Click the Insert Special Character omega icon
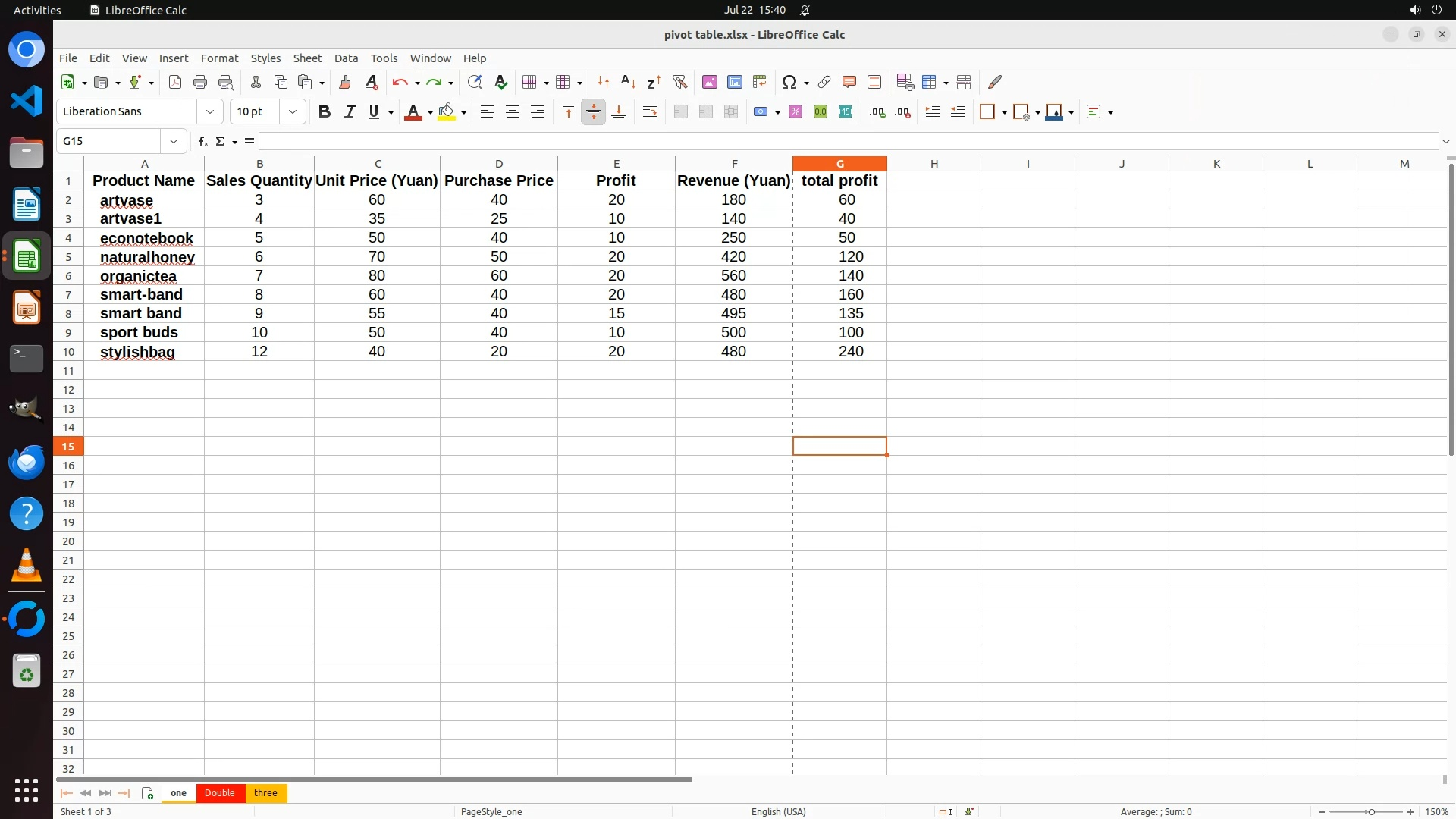The height and width of the screenshot is (819, 1456). coord(789,82)
